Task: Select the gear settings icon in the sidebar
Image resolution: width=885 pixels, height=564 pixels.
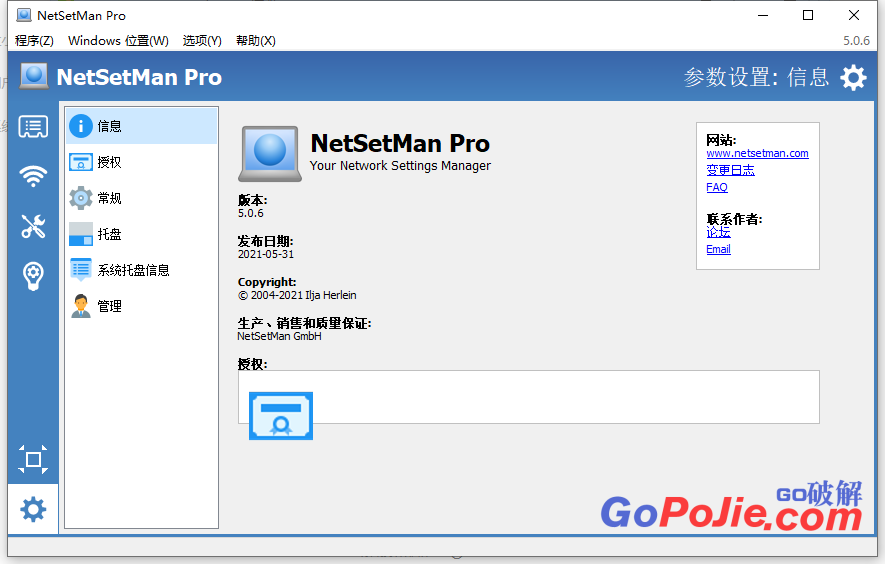Action: pyautogui.click(x=33, y=509)
